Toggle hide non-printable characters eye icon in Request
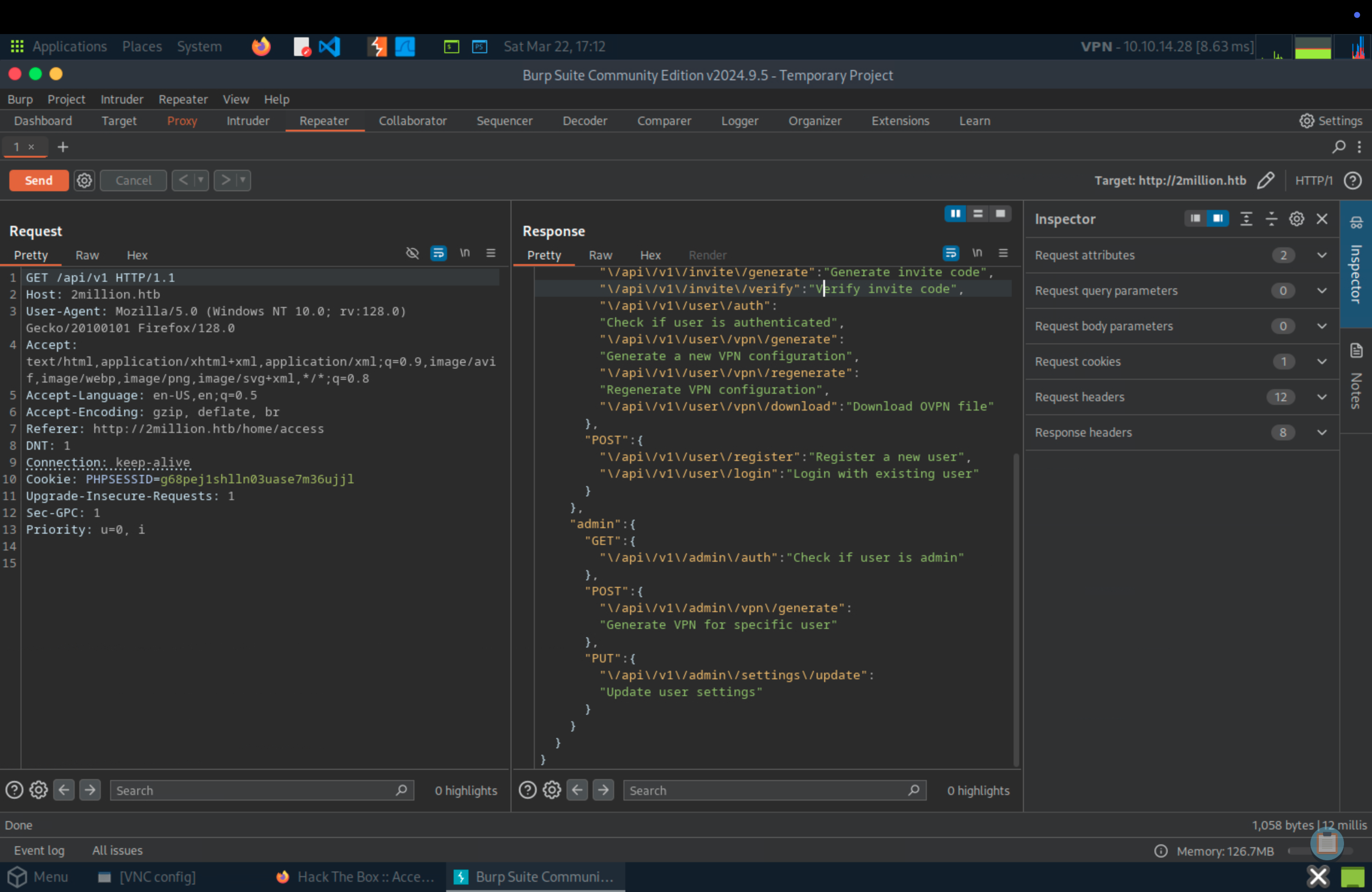This screenshot has height=892, width=1372. (x=412, y=253)
